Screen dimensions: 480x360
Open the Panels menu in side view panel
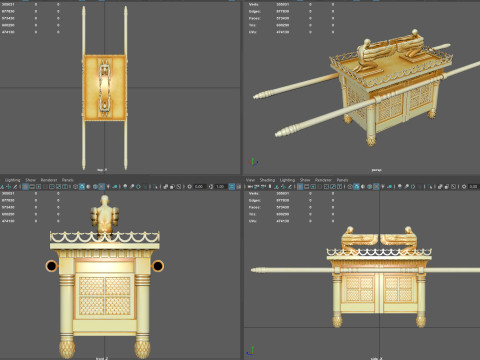coord(342,180)
